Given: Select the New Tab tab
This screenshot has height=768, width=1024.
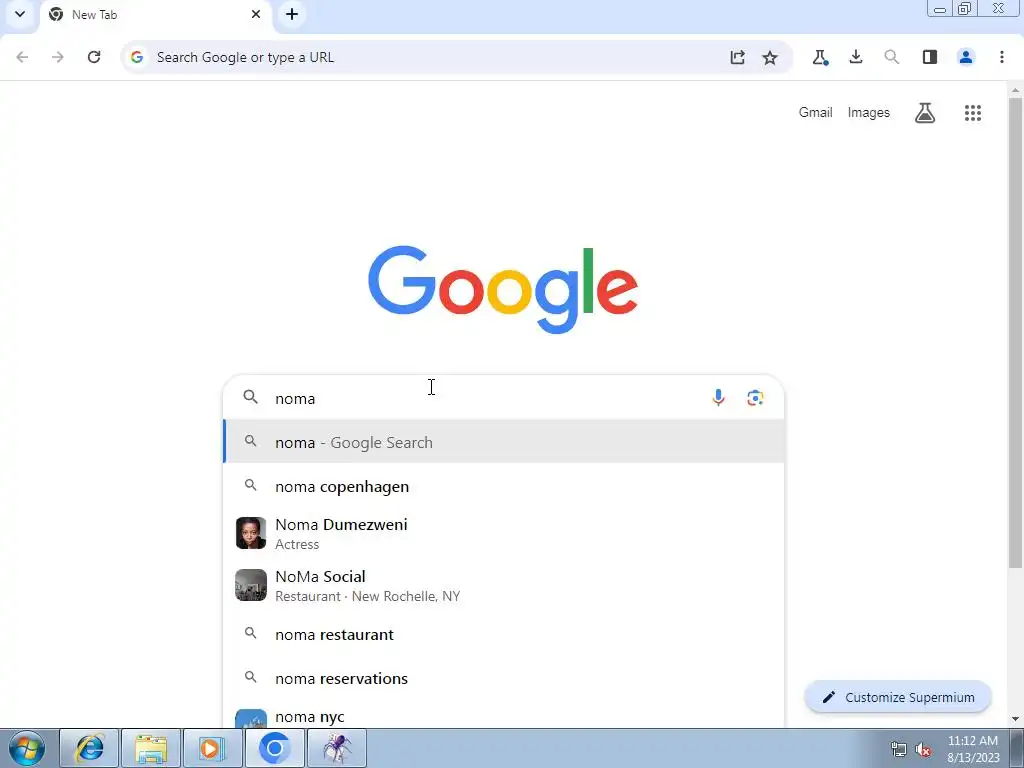Looking at the screenshot, I should pos(155,14).
